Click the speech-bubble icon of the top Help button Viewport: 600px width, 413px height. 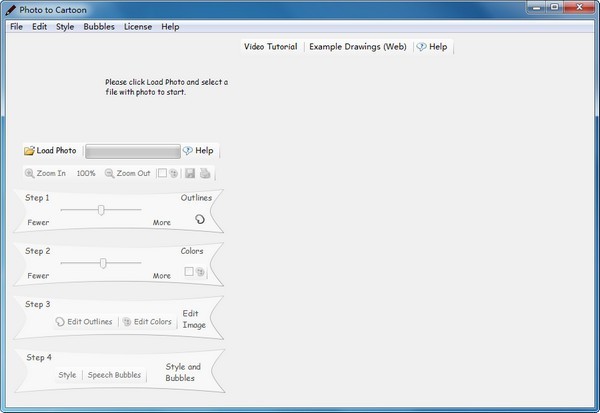click(421, 47)
